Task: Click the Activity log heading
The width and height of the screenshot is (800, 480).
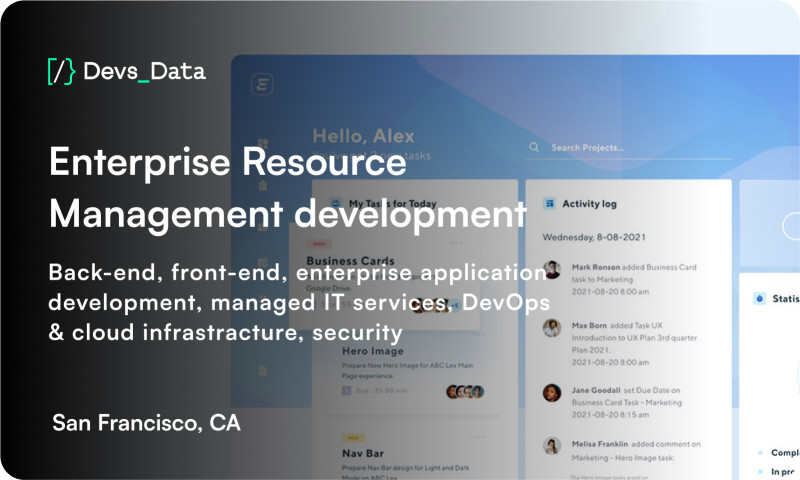Action: point(589,204)
